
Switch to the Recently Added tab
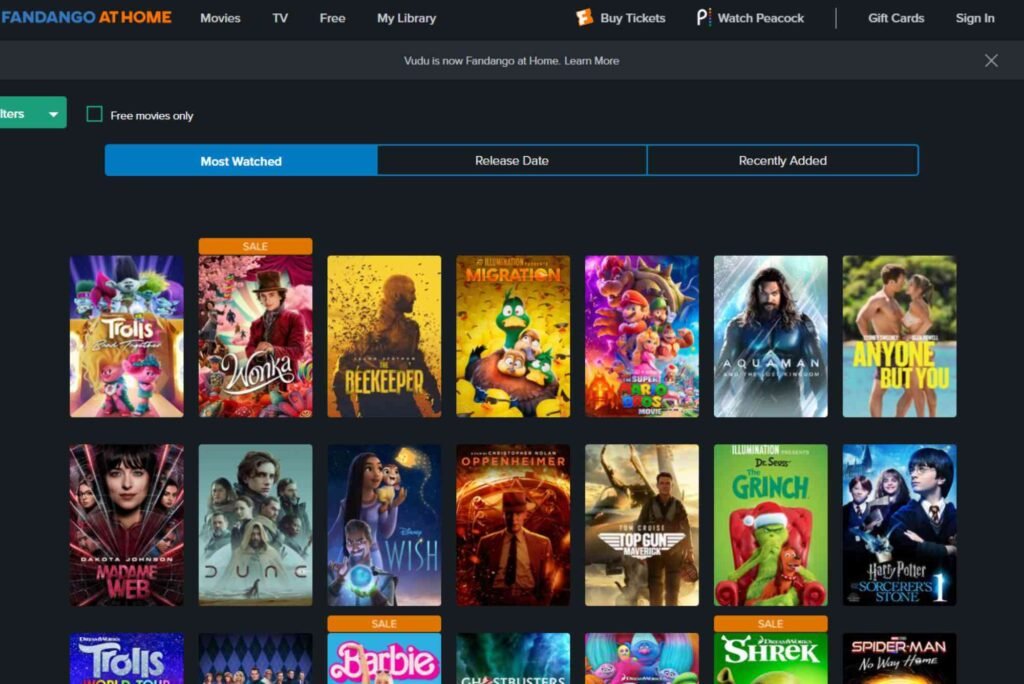pos(783,160)
